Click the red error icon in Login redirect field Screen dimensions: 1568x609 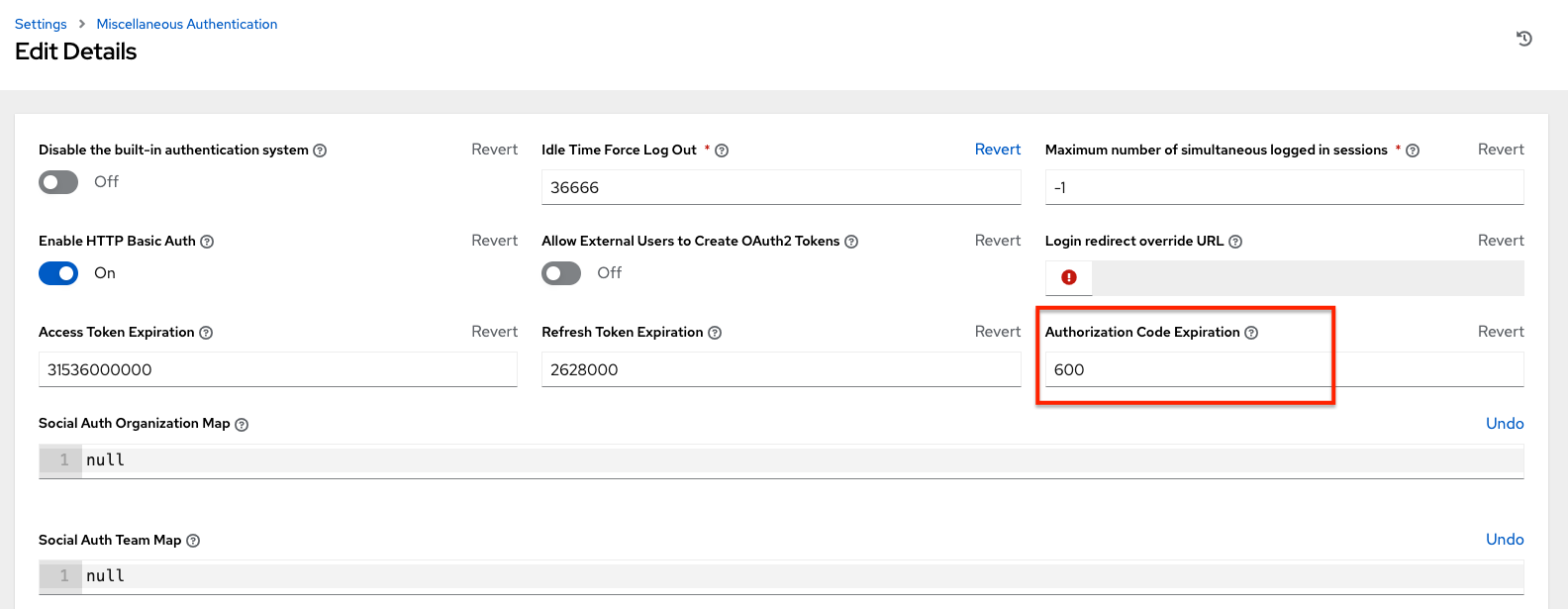[x=1069, y=277]
